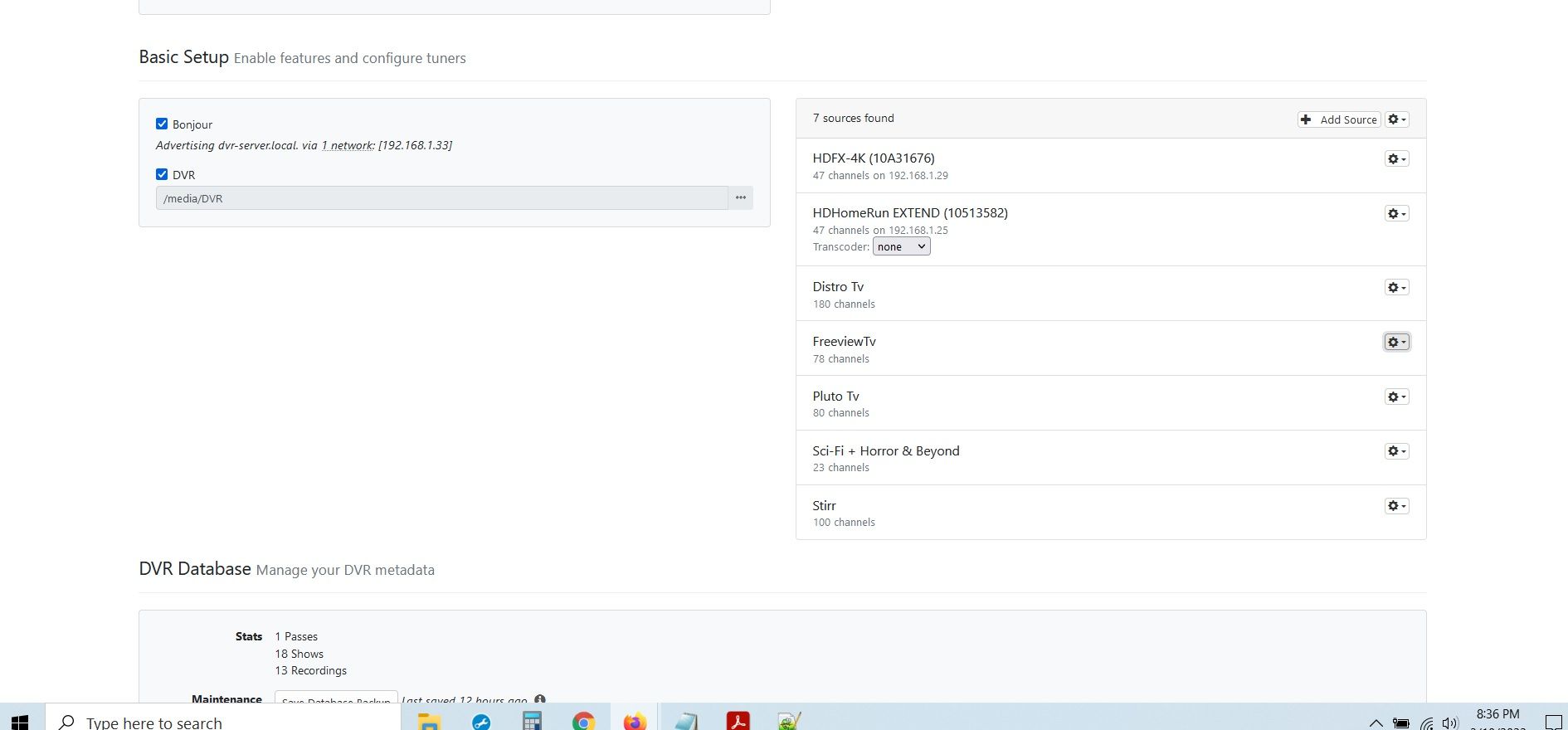The width and height of the screenshot is (1568, 730).
Task: Open the Windows Start menu
Action: click(x=20, y=721)
